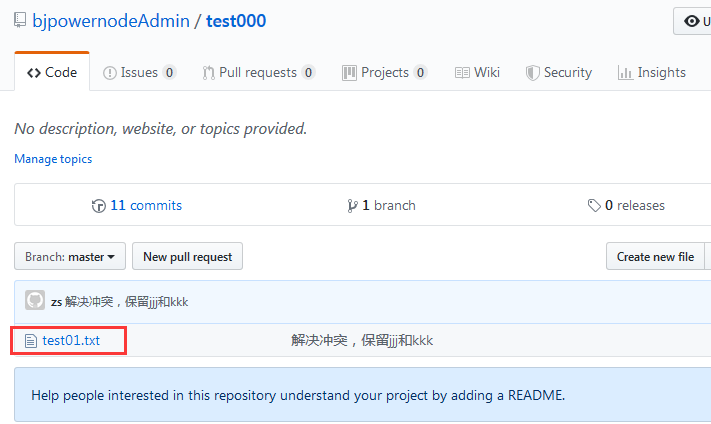This screenshot has height=424, width=711.
Task: Click the commit history clock icon
Action: 98,206
